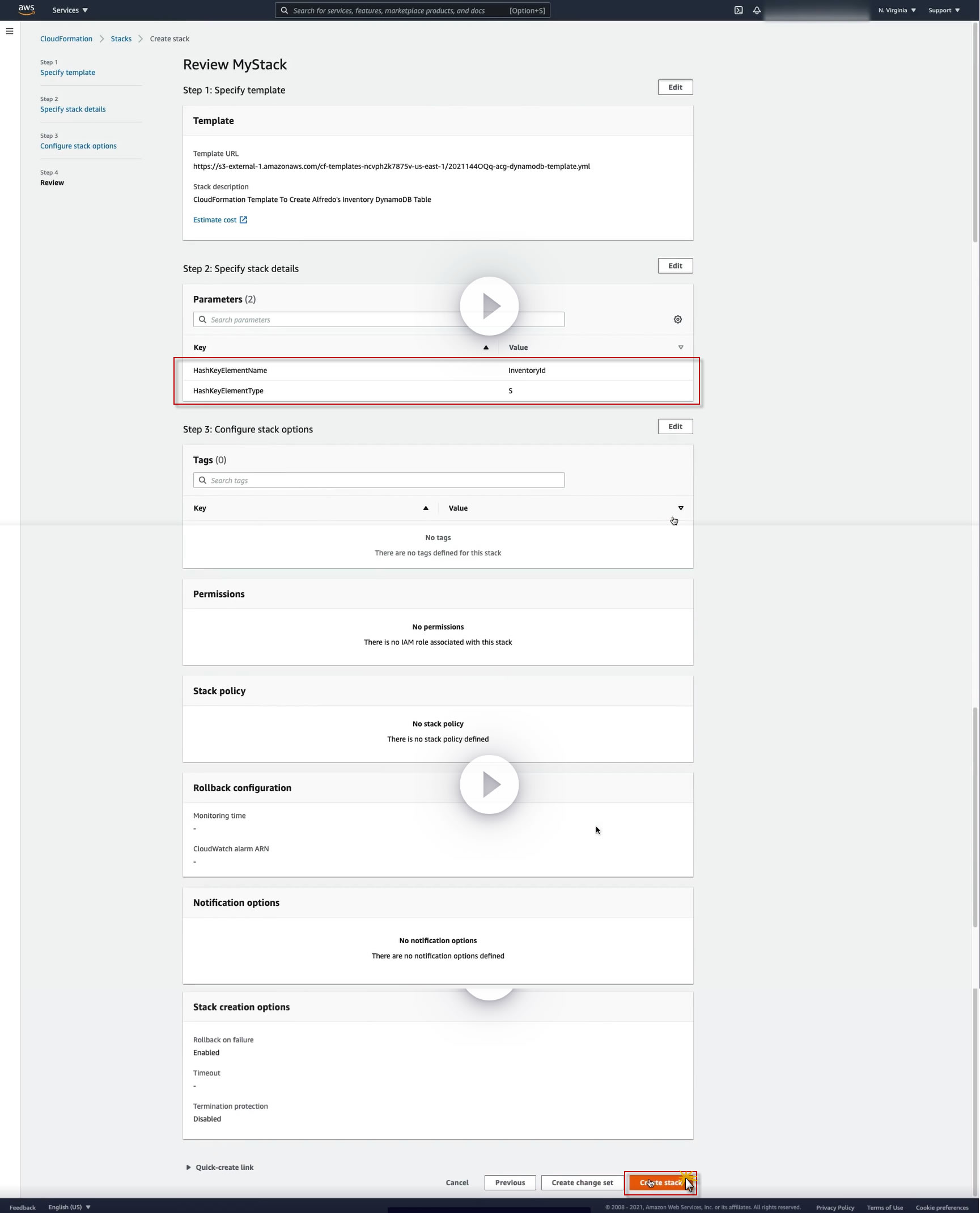The height and width of the screenshot is (1213, 980).
Task: Open Parameters table preferences gear
Action: [x=678, y=320]
